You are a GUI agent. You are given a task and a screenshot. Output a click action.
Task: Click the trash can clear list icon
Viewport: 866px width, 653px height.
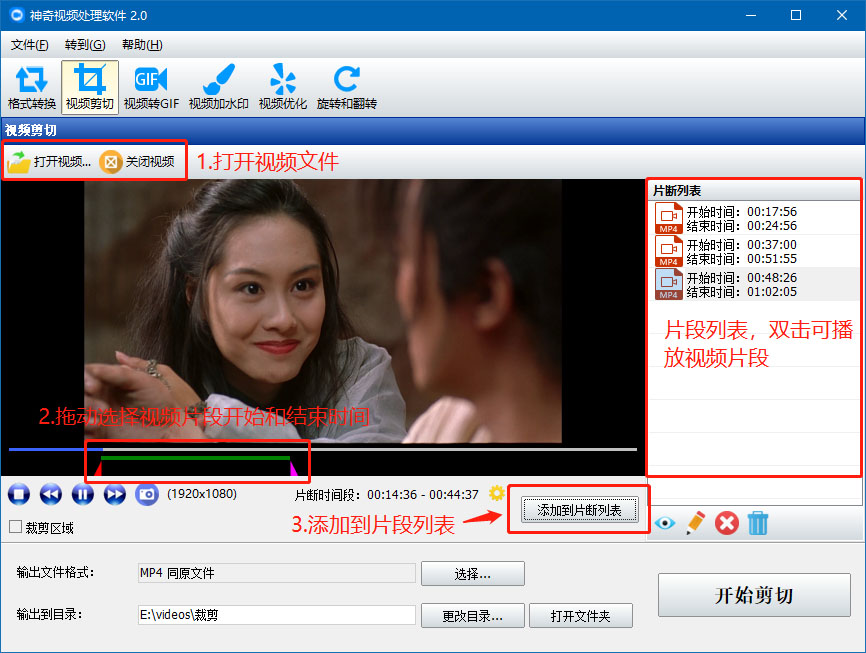click(759, 522)
